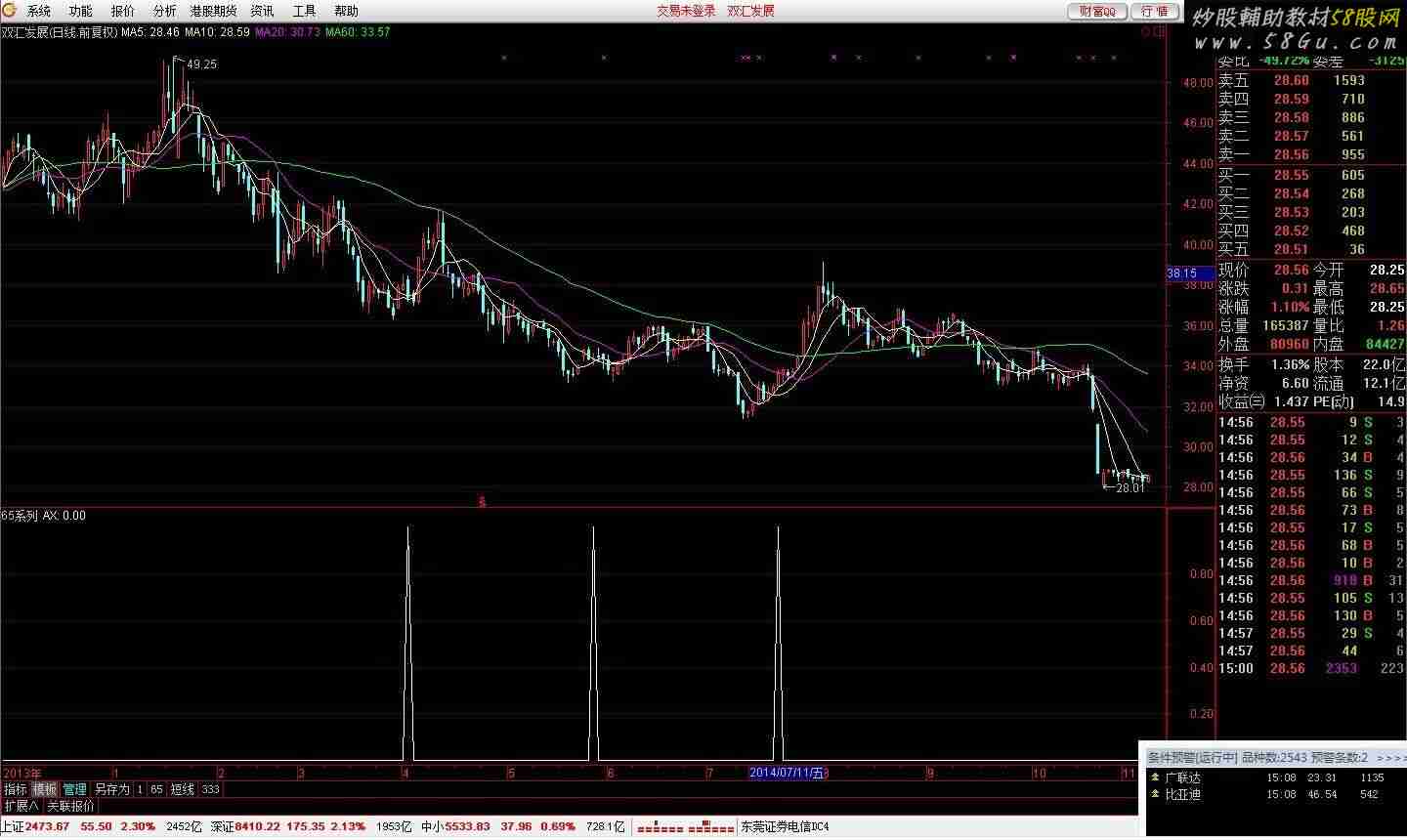Image resolution: width=1407 pixels, height=840 pixels.
Task: Open the 关联报价 tab
Action: pyautogui.click(x=71, y=807)
